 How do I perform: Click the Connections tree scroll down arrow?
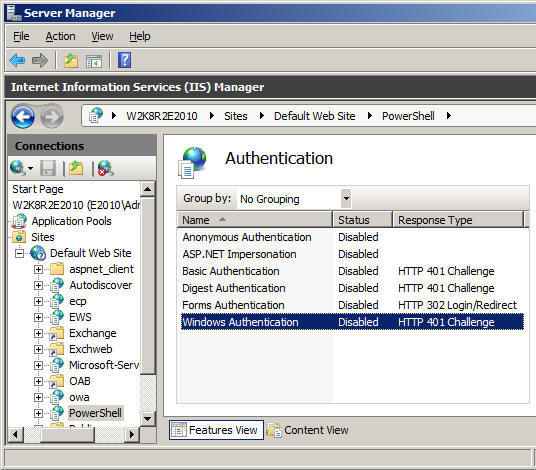(x=148, y=418)
